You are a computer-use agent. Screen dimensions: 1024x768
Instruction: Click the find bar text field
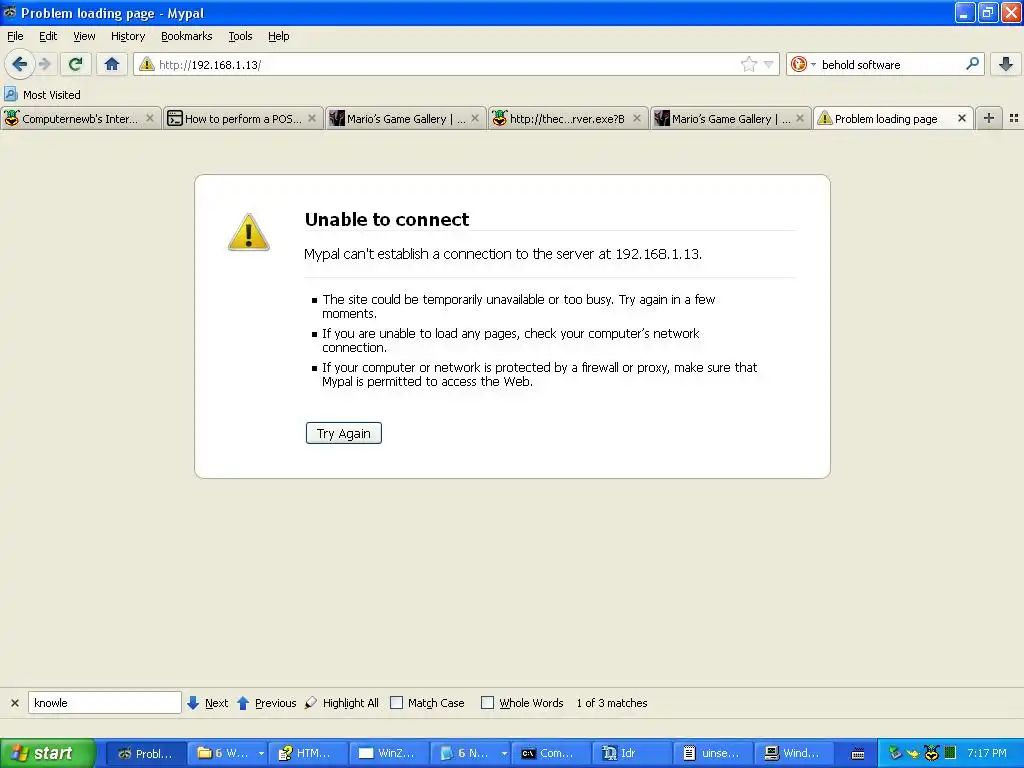(104, 703)
